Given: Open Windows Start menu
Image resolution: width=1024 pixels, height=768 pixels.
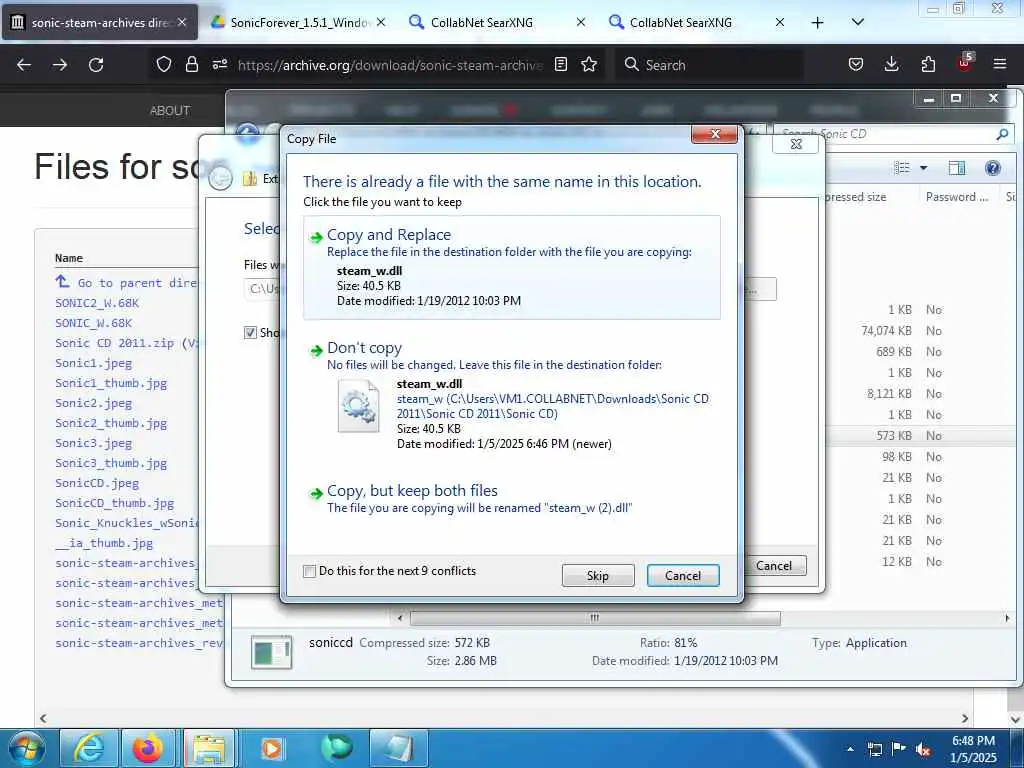Looking at the screenshot, I should pyautogui.click(x=25, y=748).
